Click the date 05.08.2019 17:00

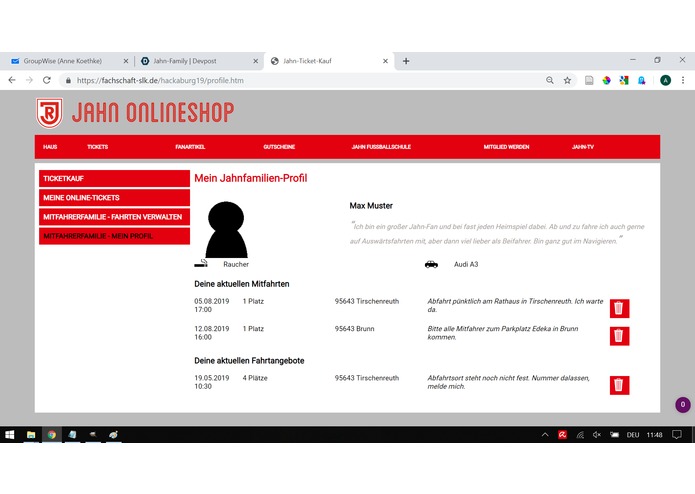211,305
